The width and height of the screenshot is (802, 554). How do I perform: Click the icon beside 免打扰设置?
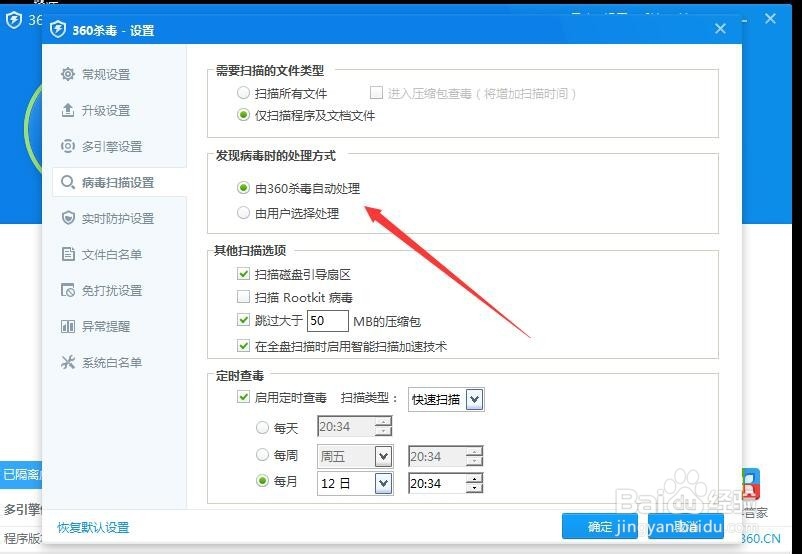point(68,290)
